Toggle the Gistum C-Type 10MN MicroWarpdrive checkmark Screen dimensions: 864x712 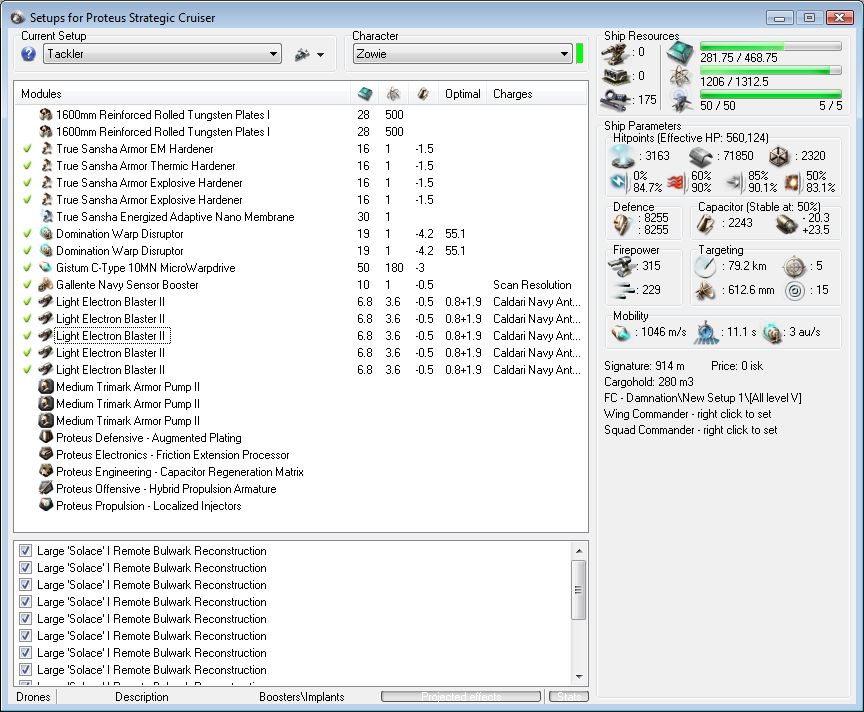tap(27, 268)
